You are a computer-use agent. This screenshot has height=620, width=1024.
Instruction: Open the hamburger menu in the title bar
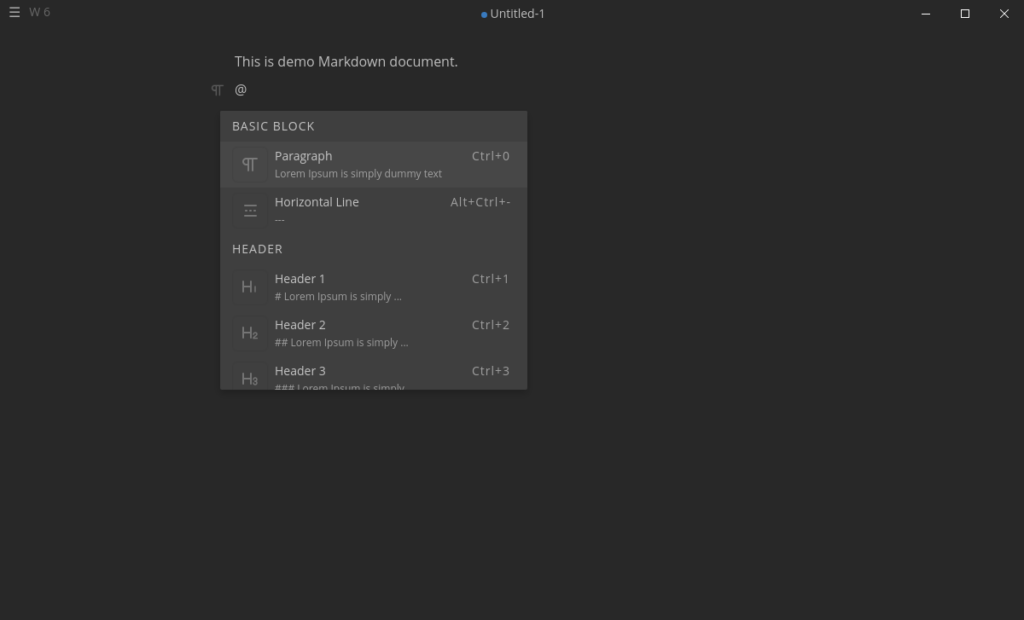pos(14,13)
